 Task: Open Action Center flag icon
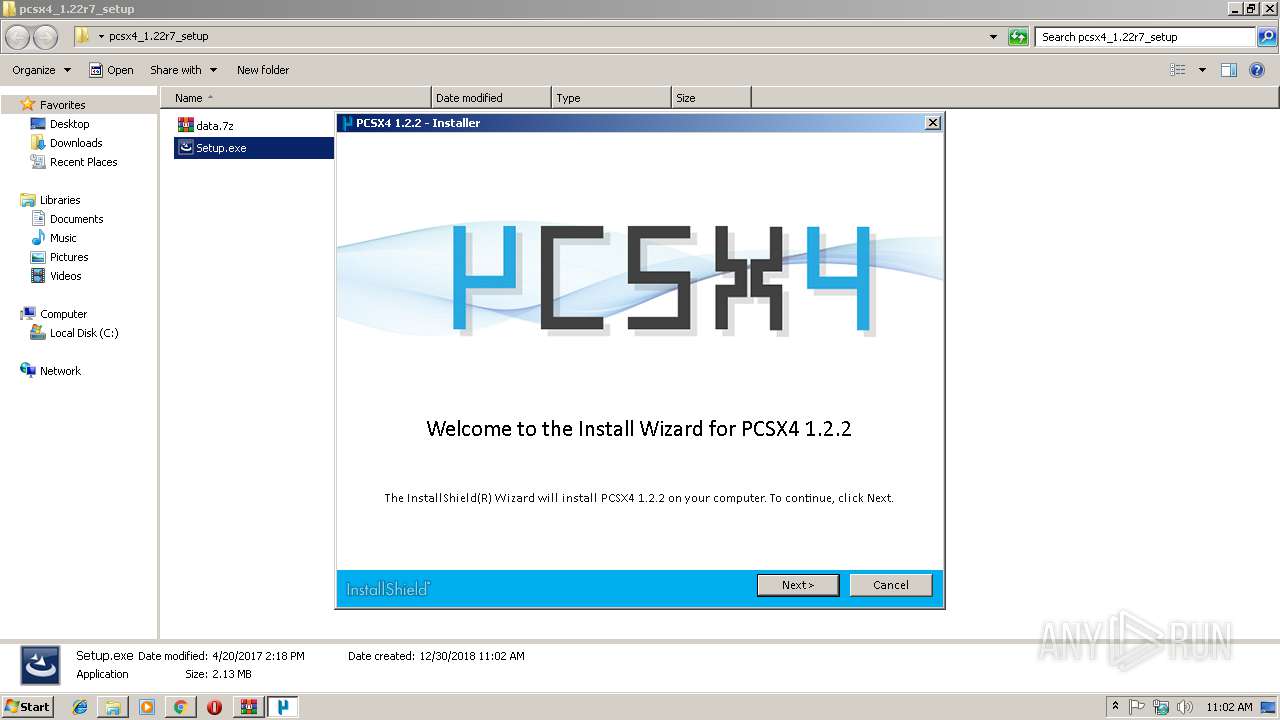(1137, 707)
